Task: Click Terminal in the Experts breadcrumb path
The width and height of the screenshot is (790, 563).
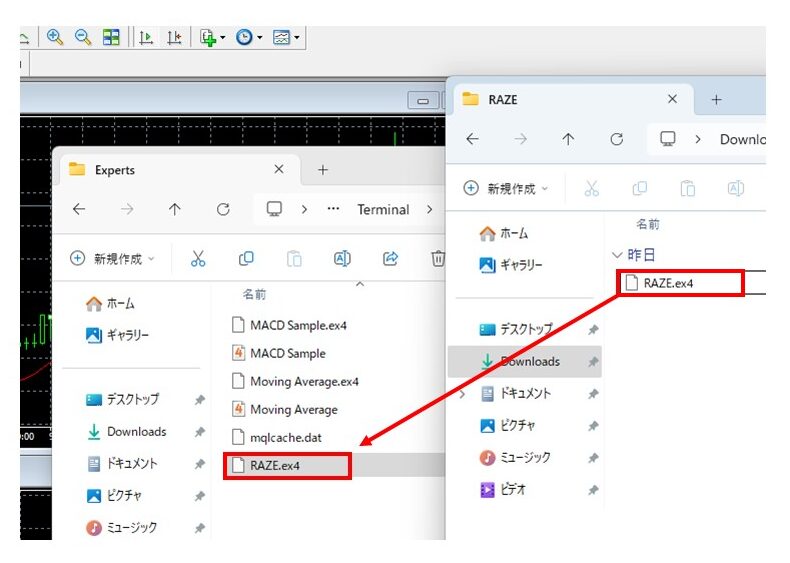Action: tap(383, 210)
